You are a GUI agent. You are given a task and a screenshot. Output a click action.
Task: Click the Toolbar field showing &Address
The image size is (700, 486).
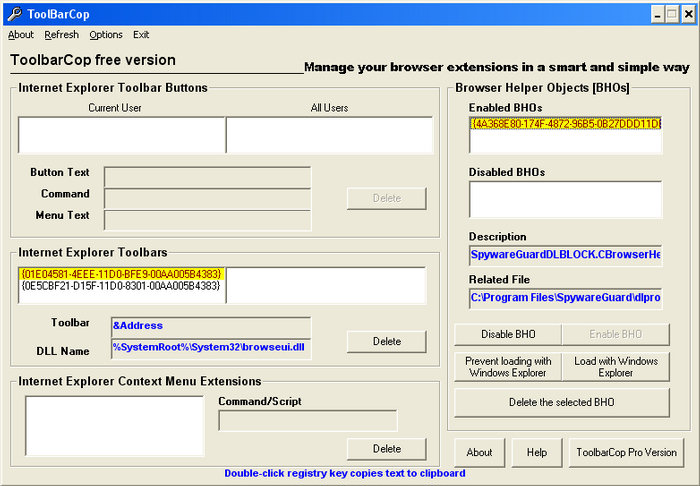click(211, 327)
